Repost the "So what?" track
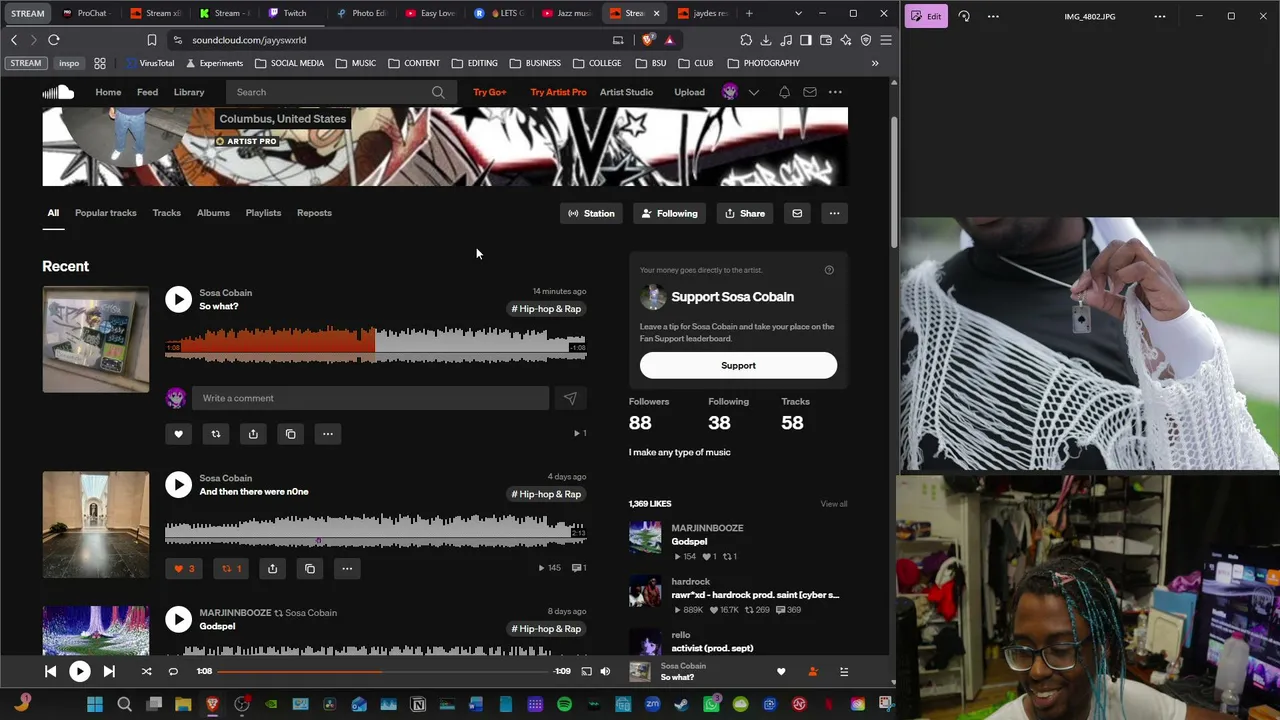The width and height of the screenshot is (1280, 720). click(x=216, y=434)
